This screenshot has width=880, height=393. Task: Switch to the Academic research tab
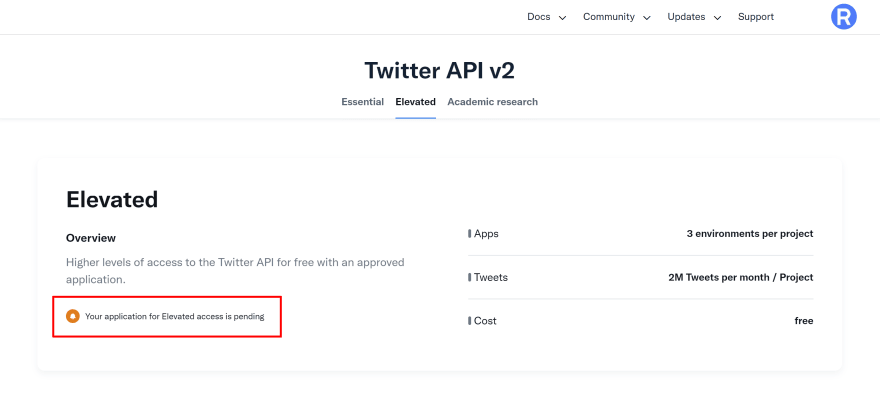point(493,102)
